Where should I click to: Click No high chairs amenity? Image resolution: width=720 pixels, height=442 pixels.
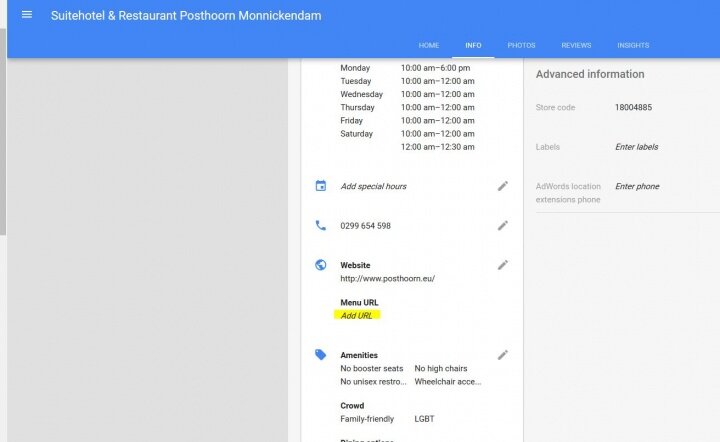tap(441, 369)
